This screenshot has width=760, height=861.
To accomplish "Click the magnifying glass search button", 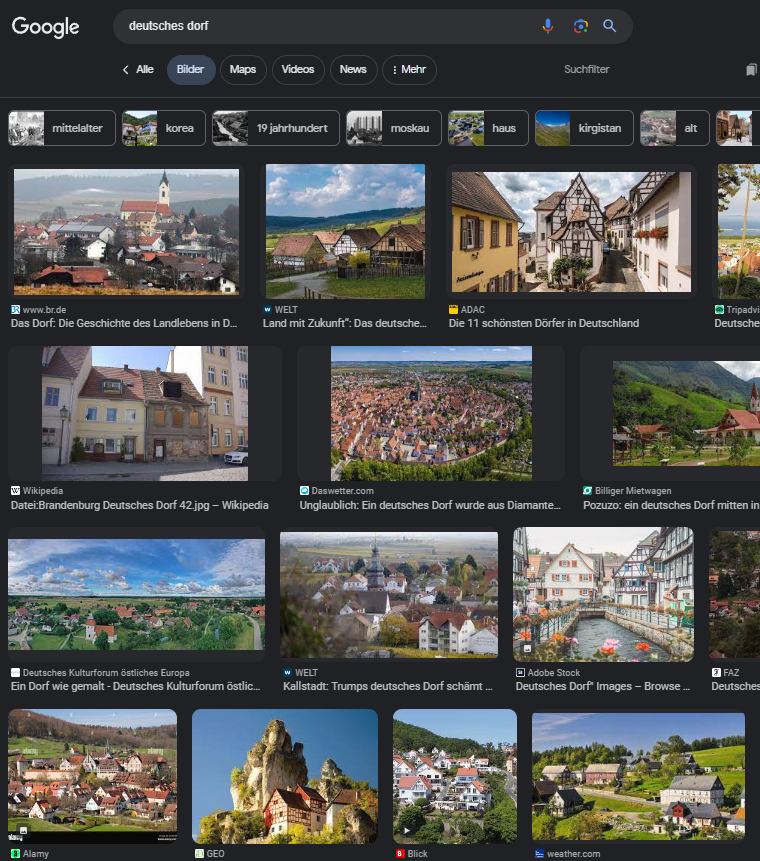I will pyautogui.click(x=610, y=26).
